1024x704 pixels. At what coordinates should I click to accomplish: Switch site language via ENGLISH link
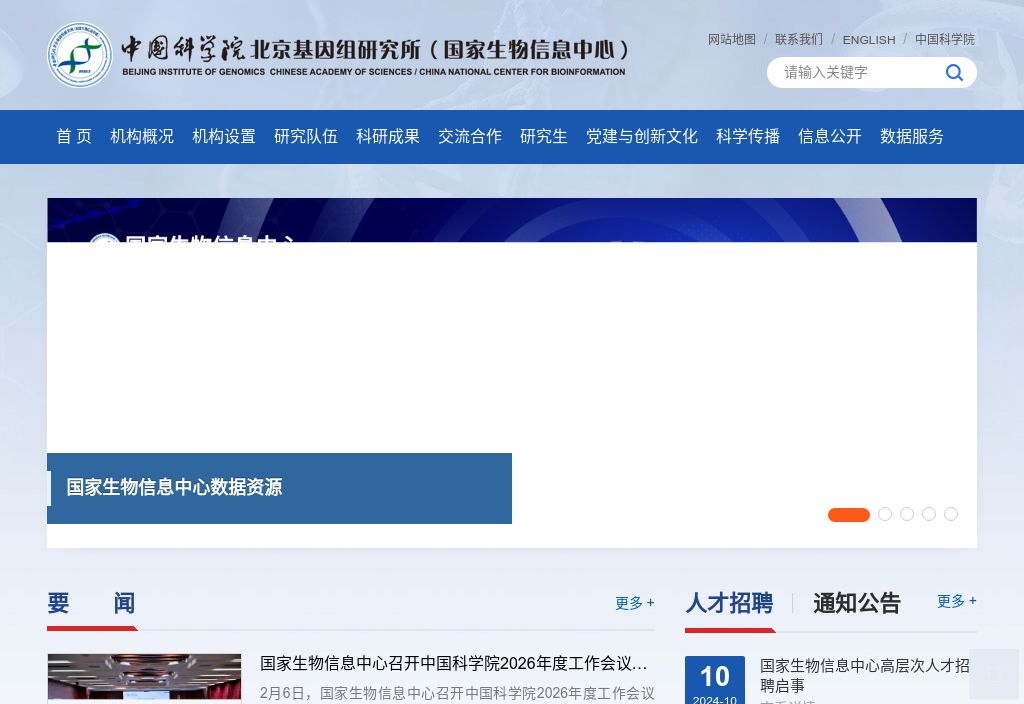[x=869, y=39]
